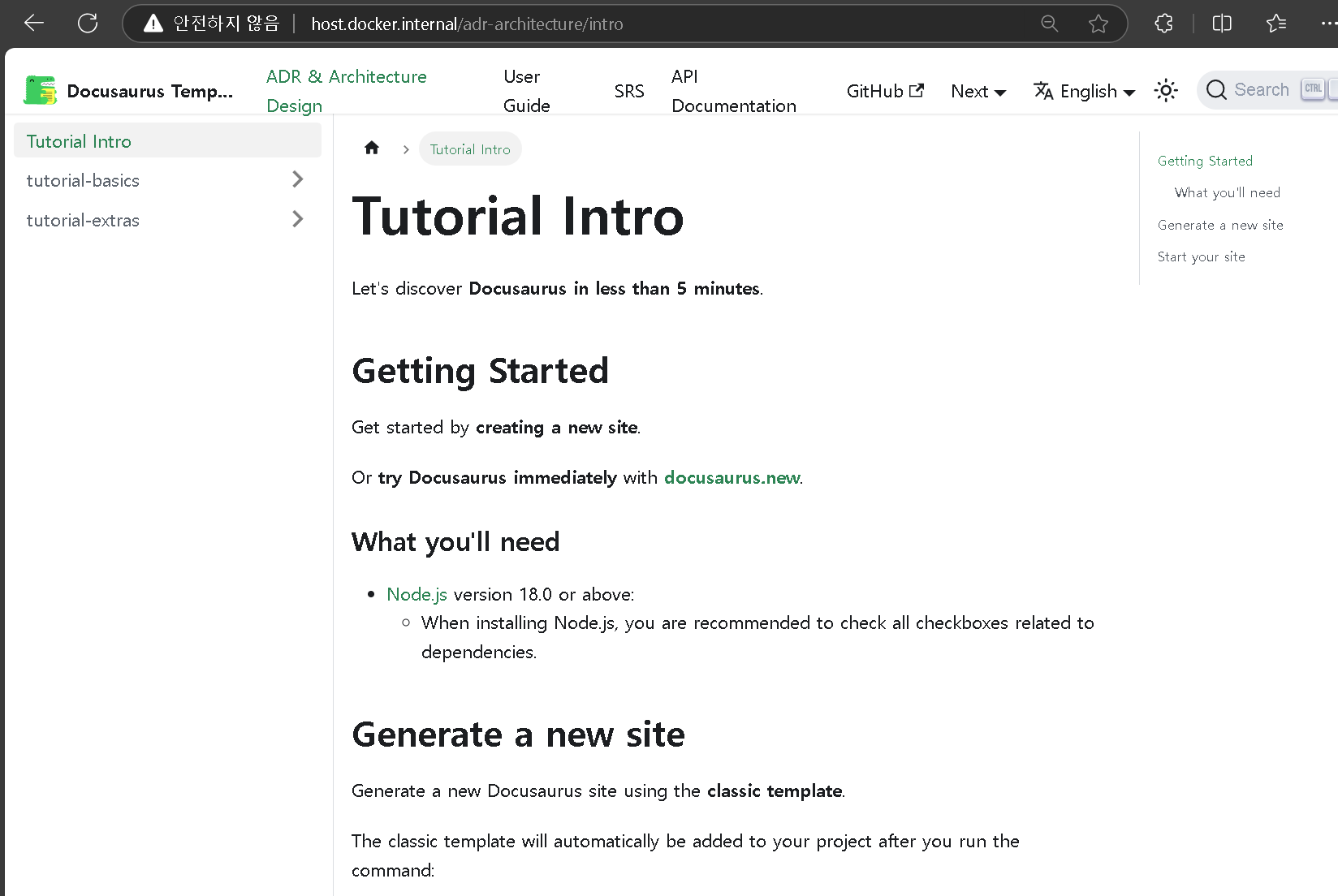The width and height of the screenshot is (1338, 896).
Task: Select Tutorial Intro in sidebar
Action: [168, 141]
